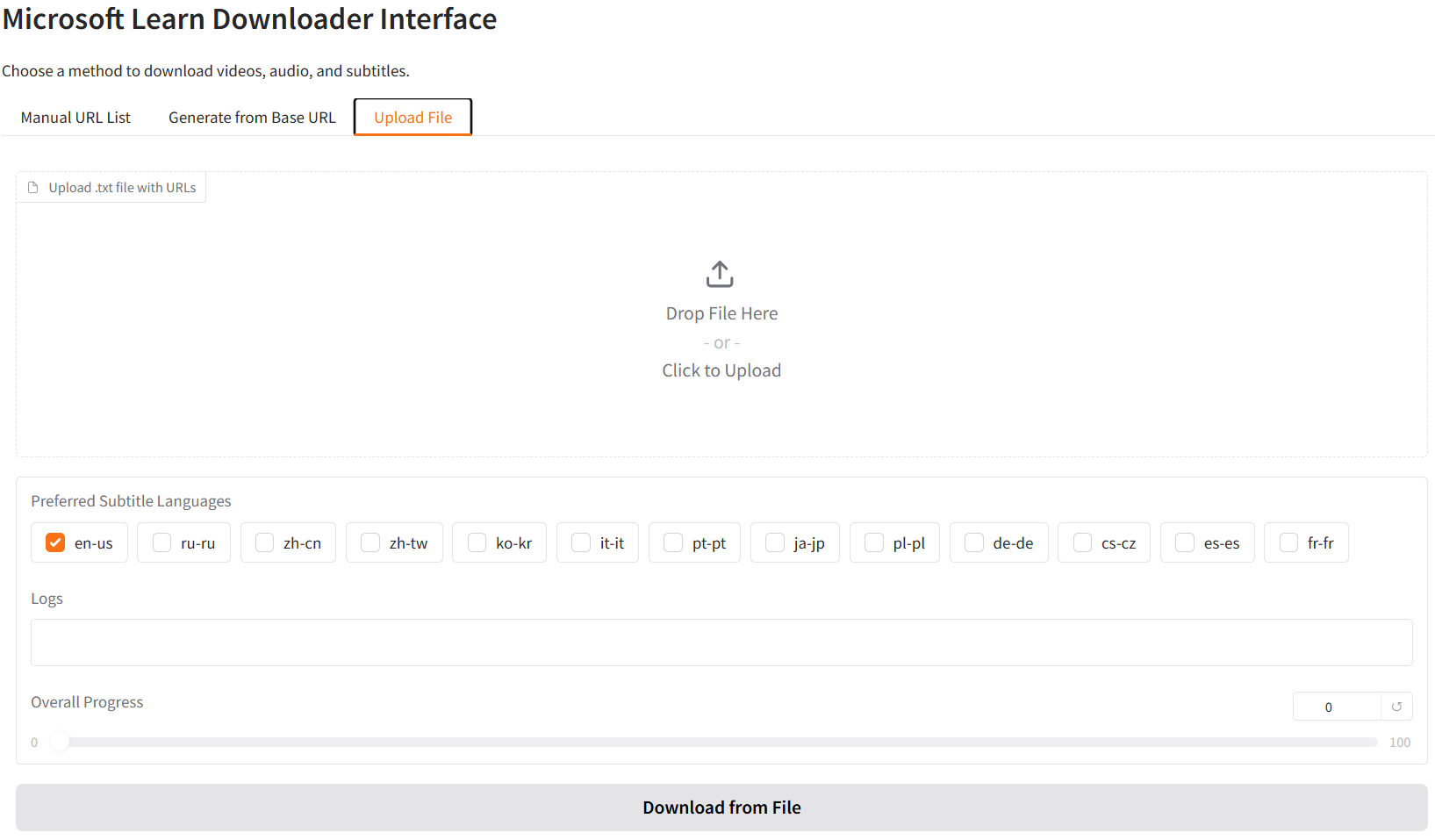This screenshot has width=1435, height=840.
Task: Click the Click to Upload text
Action: (x=721, y=370)
